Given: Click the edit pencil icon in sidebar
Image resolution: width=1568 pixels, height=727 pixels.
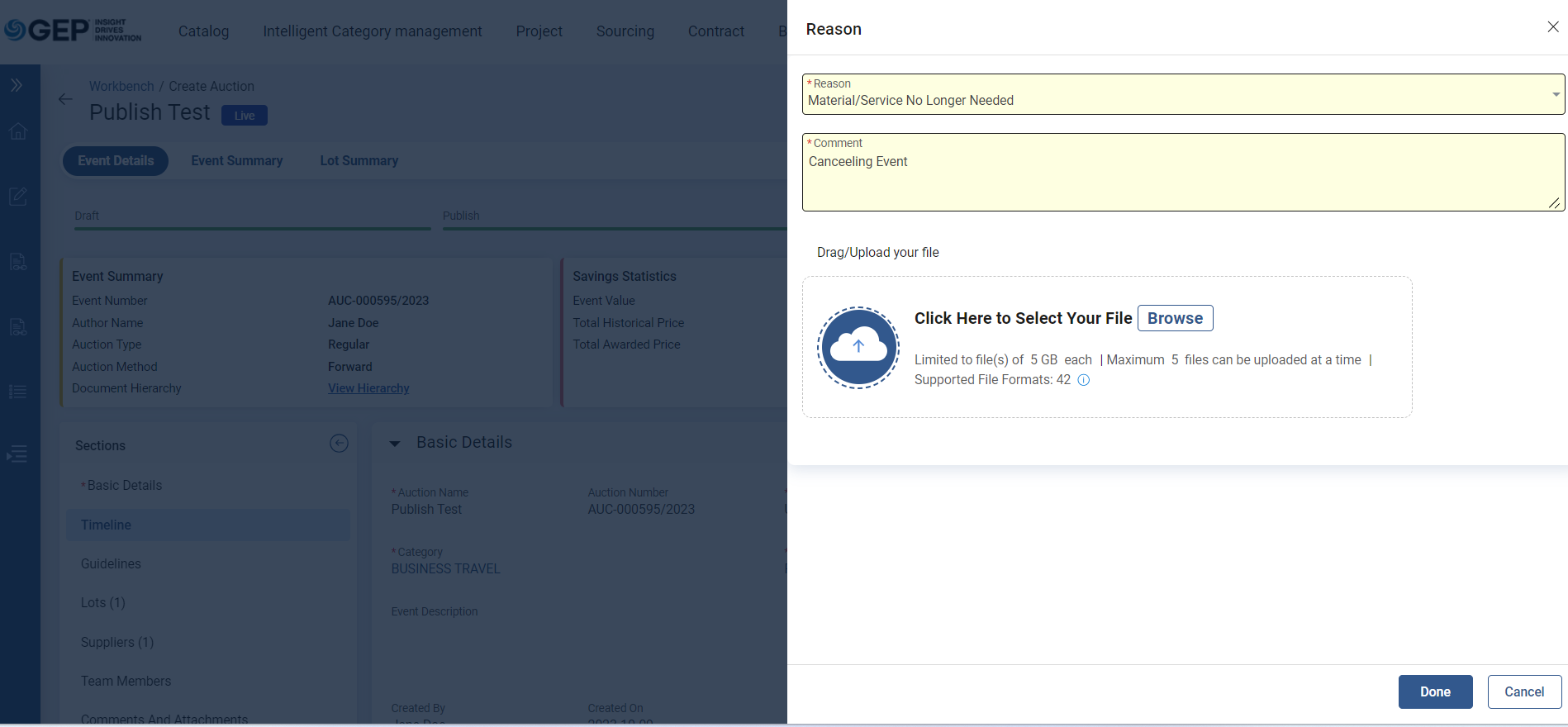Looking at the screenshot, I should 18,197.
